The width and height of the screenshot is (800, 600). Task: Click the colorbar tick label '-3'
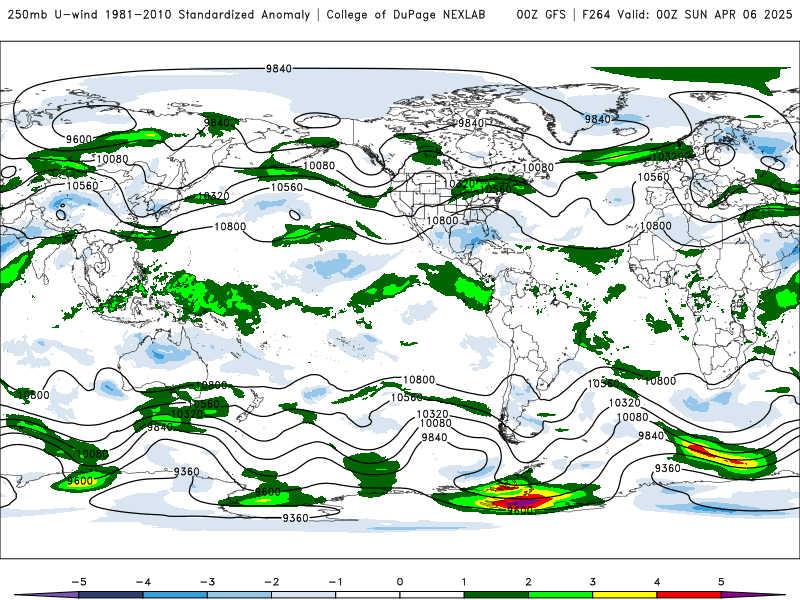[207, 582]
